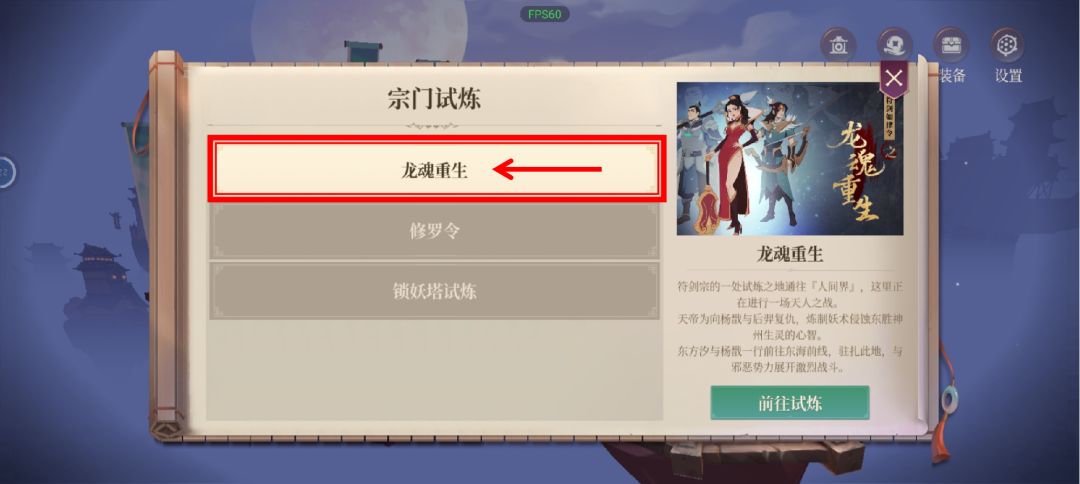1080x484 pixels.
Task: Click the 龙魂重生 title below the poster
Action: coord(790,255)
